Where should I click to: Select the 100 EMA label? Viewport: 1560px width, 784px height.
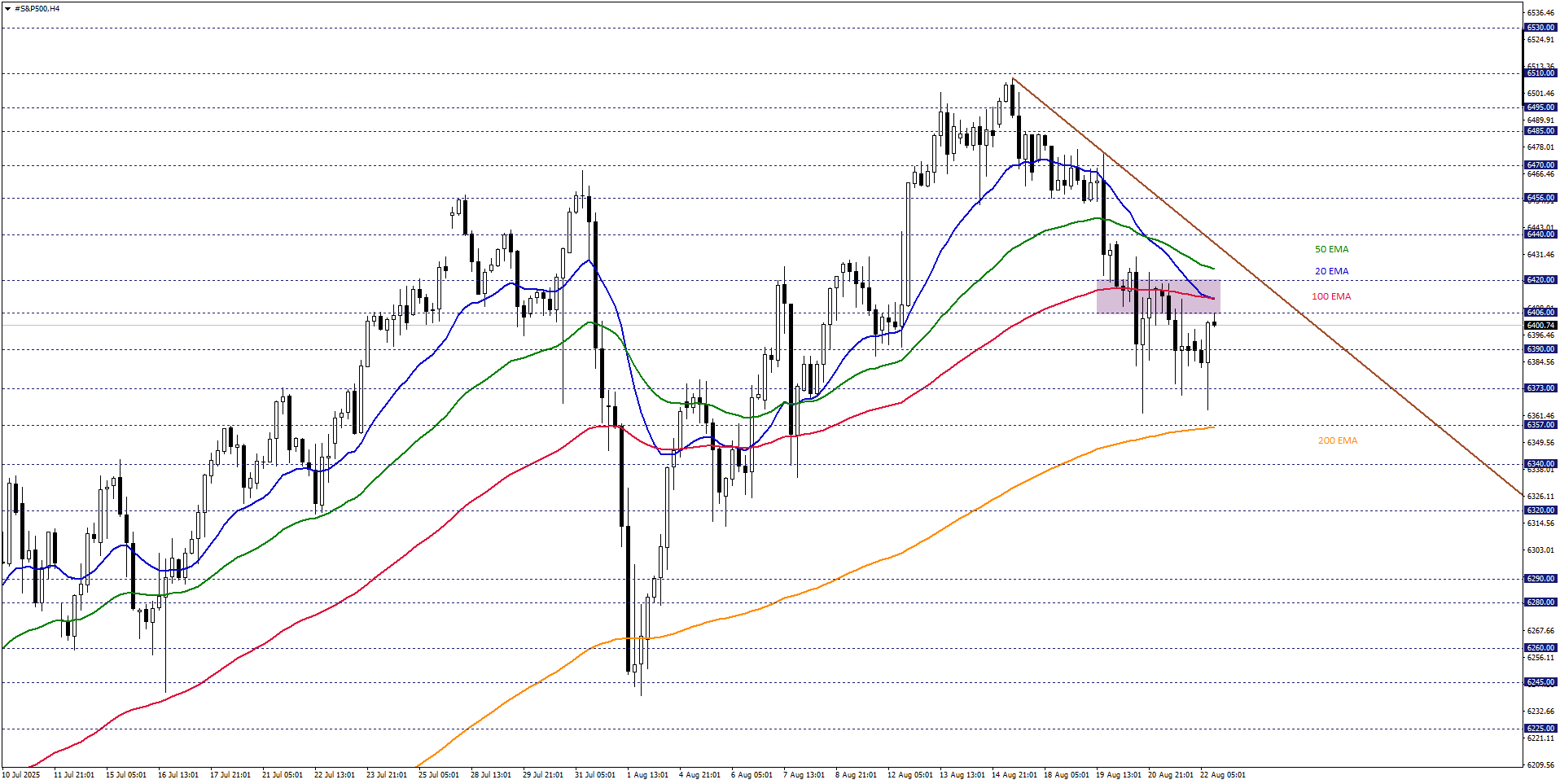tap(1331, 296)
